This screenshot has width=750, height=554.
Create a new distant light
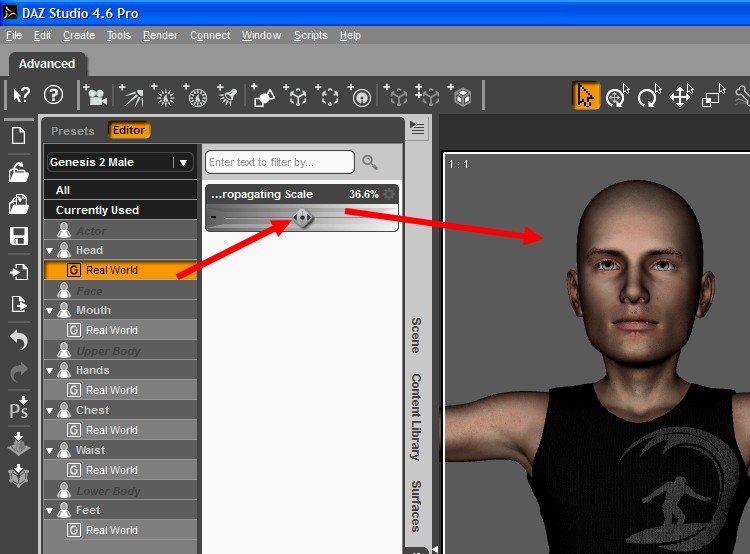pyautogui.click(x=195, y=95)
